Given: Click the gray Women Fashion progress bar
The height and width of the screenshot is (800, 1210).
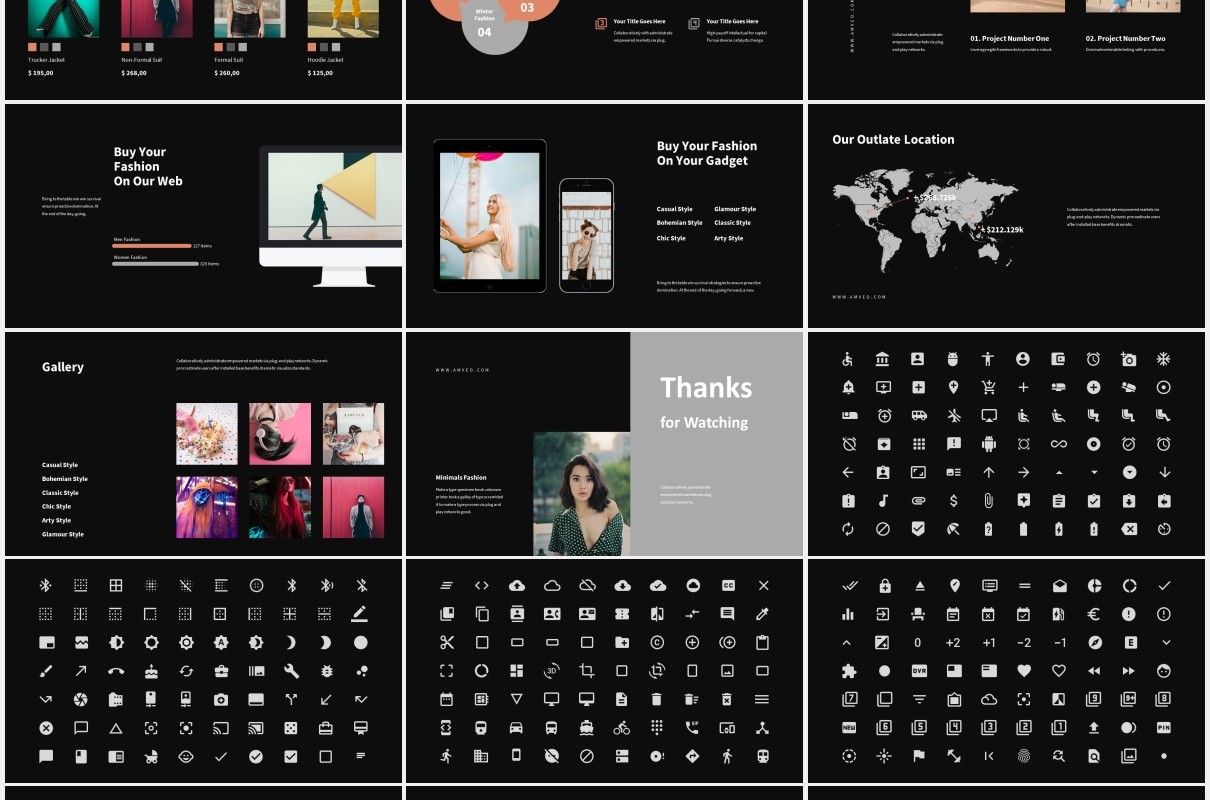Looking at the screenshot, I should tap(155, 264).
